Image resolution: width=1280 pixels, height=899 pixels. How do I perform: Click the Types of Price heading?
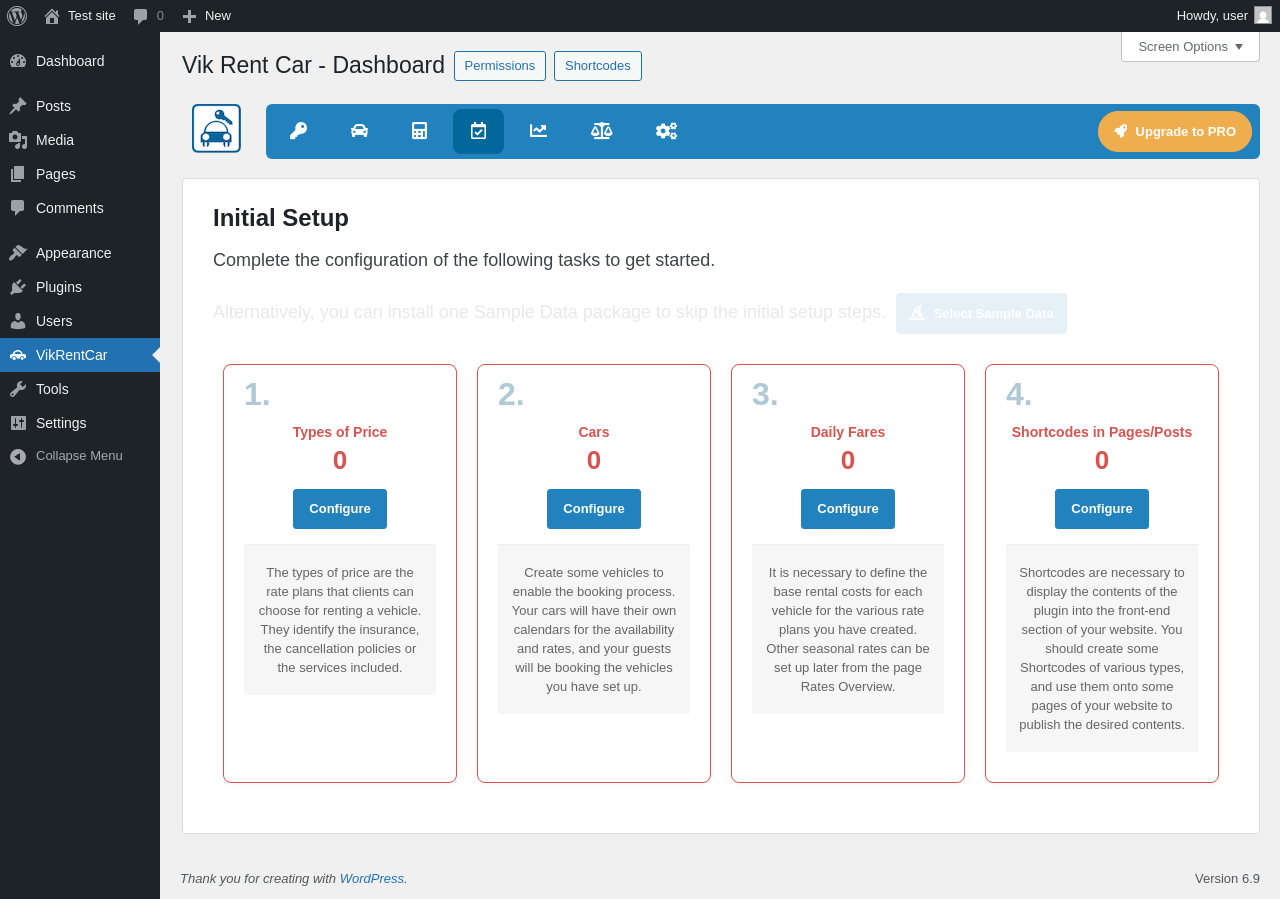pos(340,432)
